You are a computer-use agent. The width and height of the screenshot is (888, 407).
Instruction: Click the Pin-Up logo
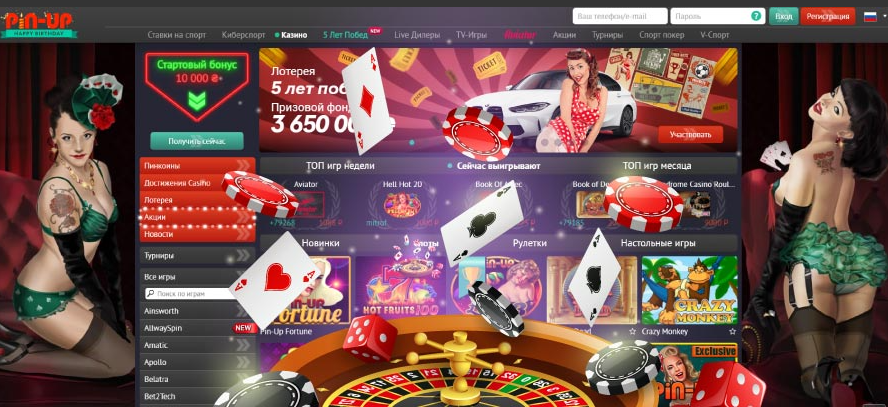coord(40,25)
